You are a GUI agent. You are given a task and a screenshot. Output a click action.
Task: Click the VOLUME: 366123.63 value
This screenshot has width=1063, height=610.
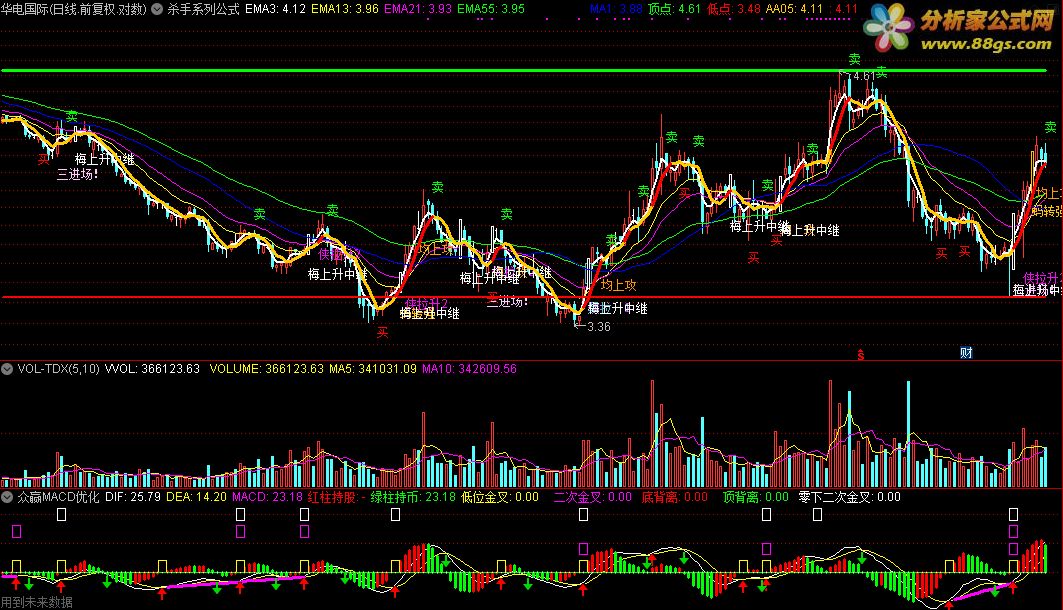[x=266, y=369]
